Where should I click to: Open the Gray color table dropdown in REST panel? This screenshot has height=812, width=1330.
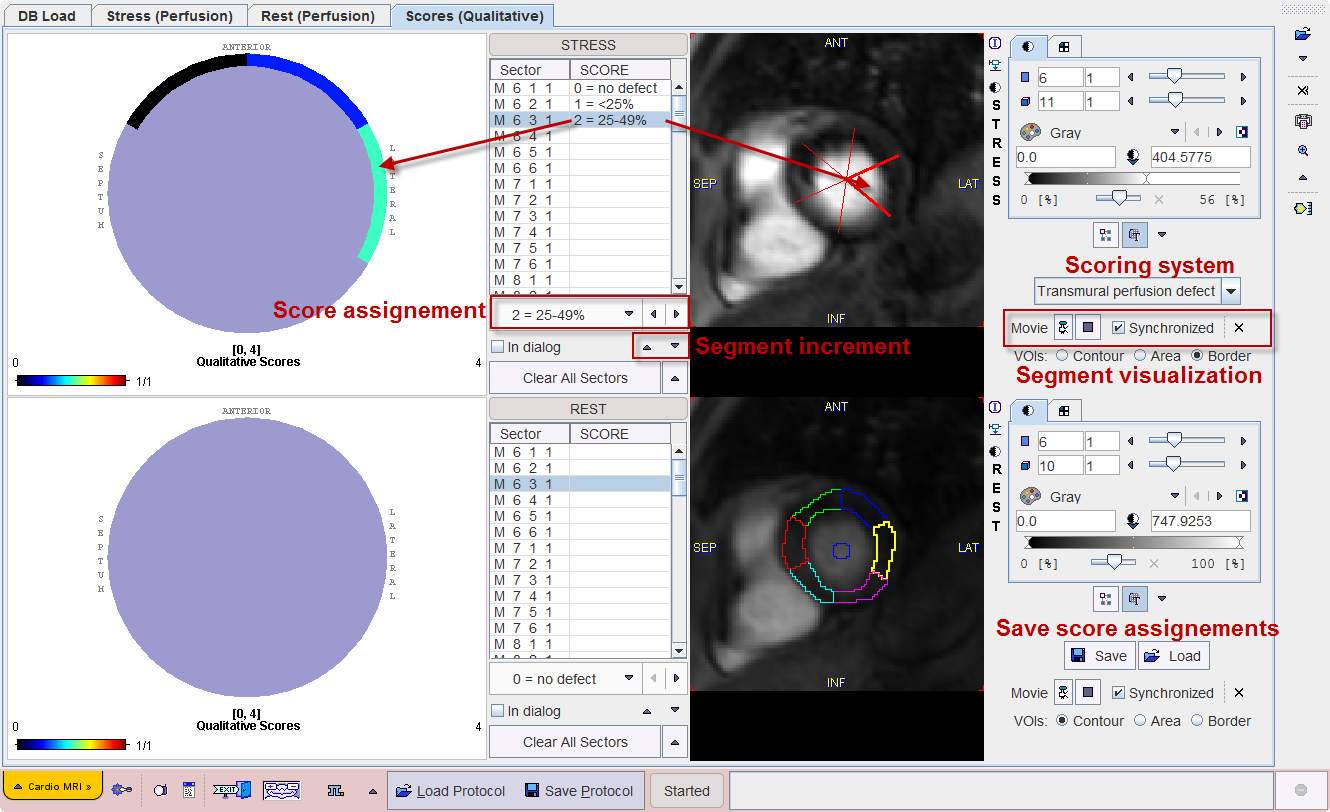1175,496
